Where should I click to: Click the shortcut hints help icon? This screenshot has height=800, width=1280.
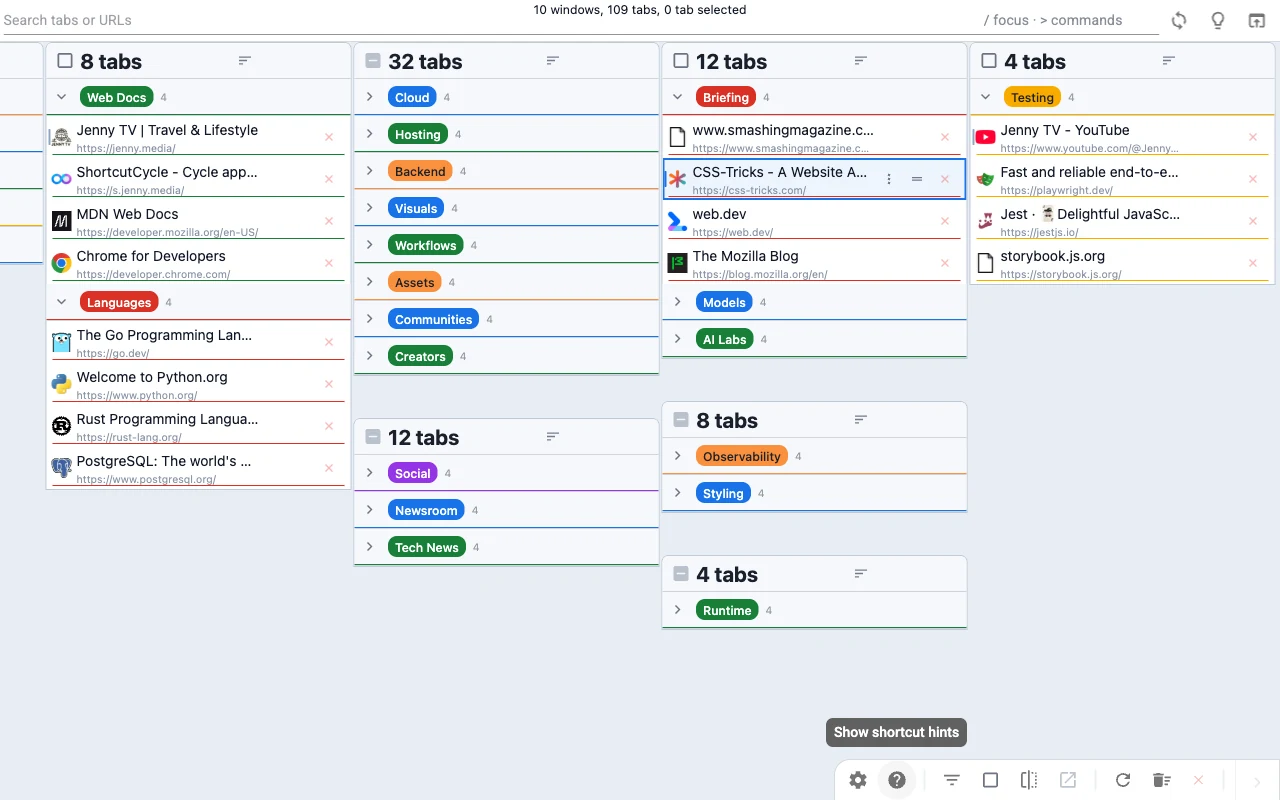pos(897,780)
